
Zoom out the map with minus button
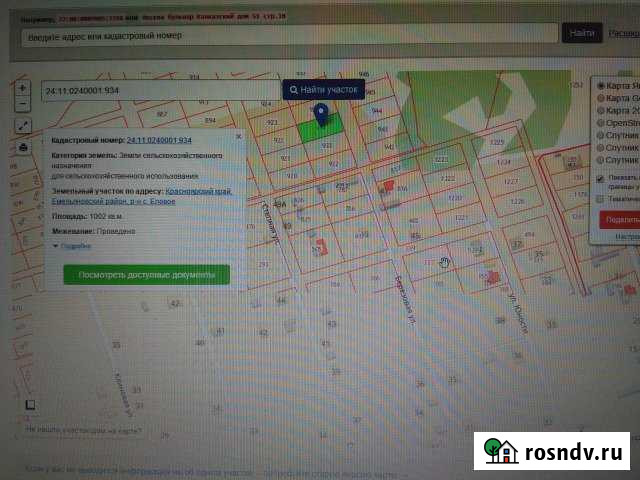22,104
